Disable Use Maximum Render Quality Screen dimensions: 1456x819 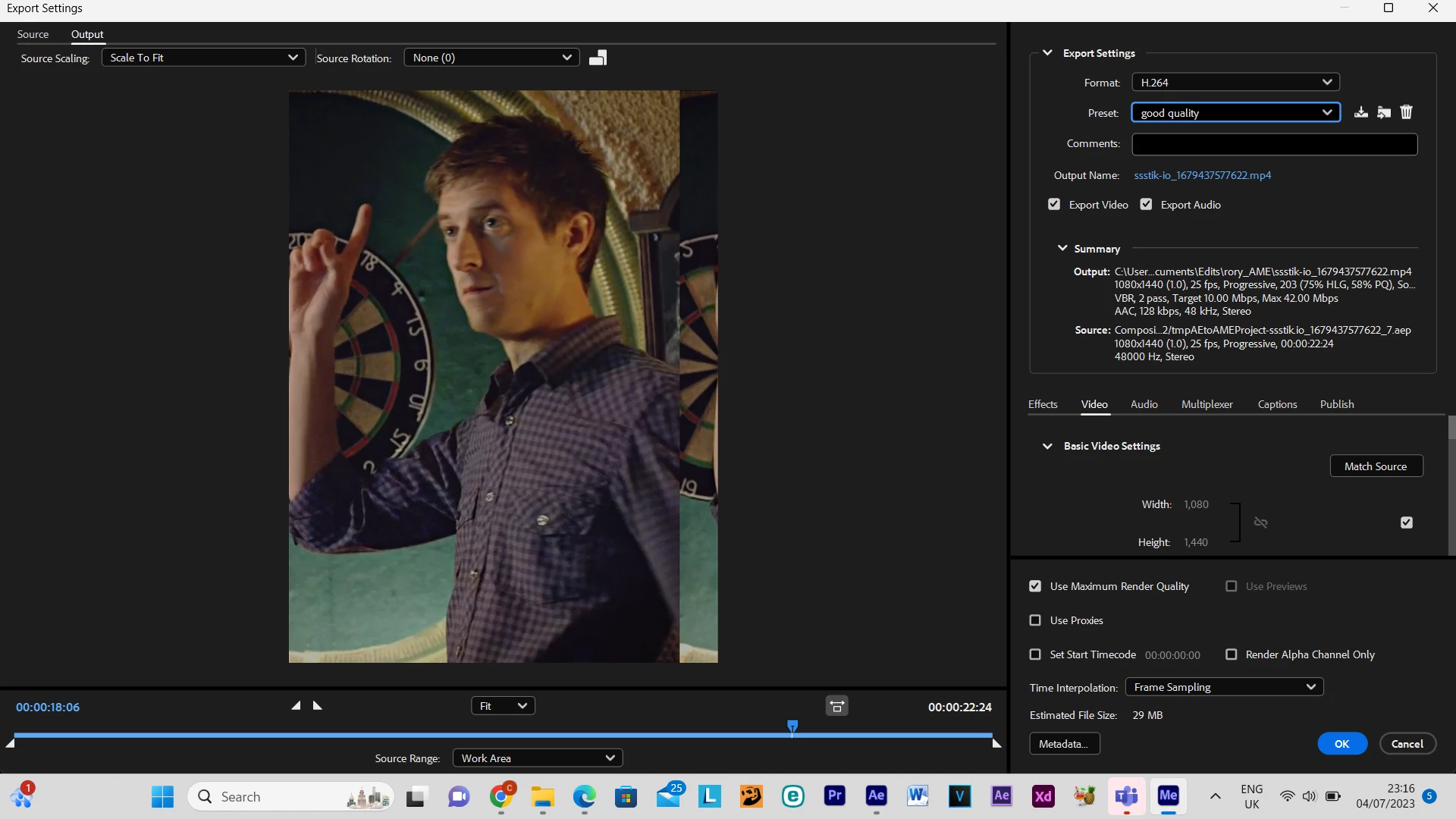[1035, 586]
